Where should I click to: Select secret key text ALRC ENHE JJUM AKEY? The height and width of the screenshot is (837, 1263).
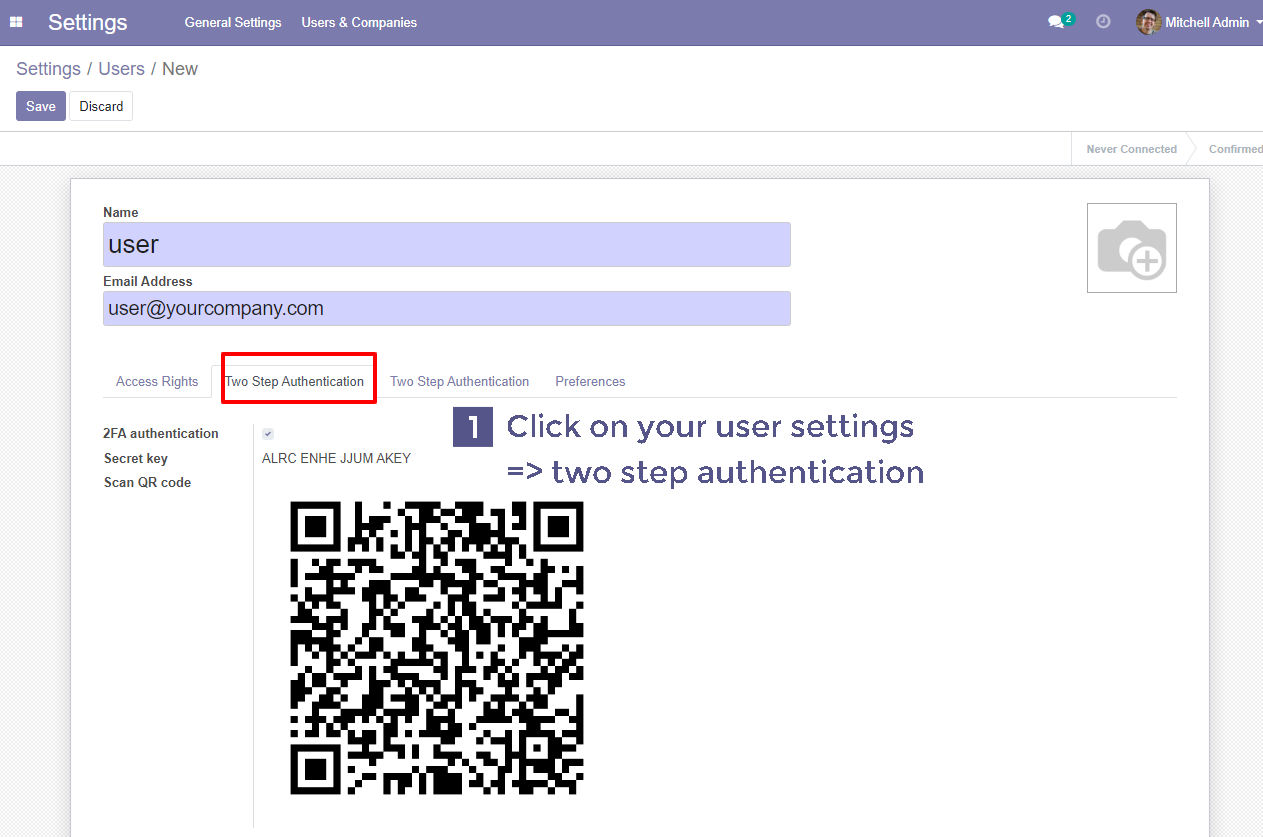(x=336, y=458)
